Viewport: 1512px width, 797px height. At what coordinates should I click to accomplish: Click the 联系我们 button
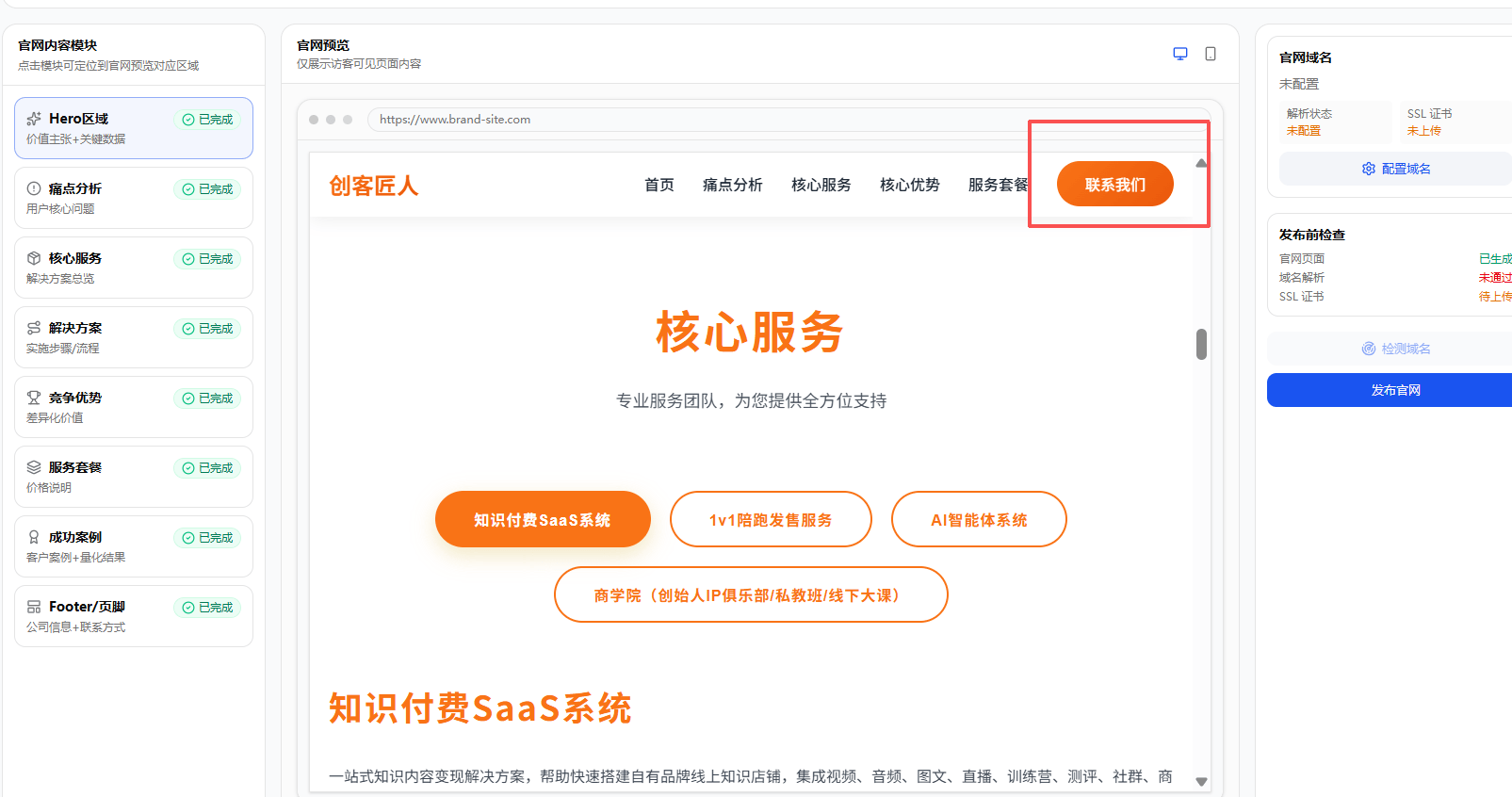tap(1115, 184)
